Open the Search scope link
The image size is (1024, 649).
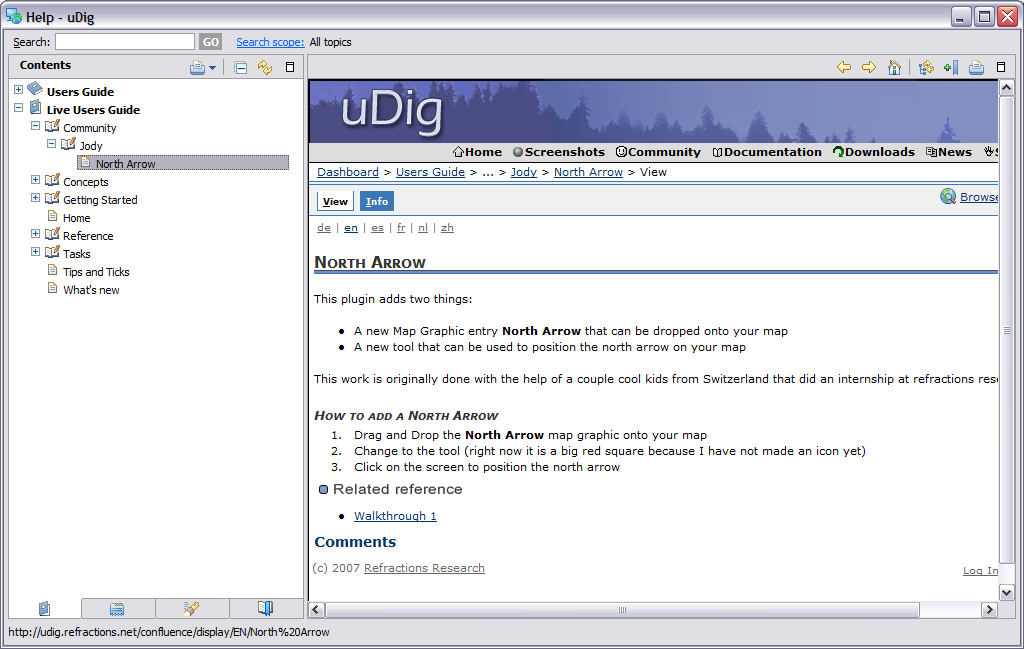point(270,42)
